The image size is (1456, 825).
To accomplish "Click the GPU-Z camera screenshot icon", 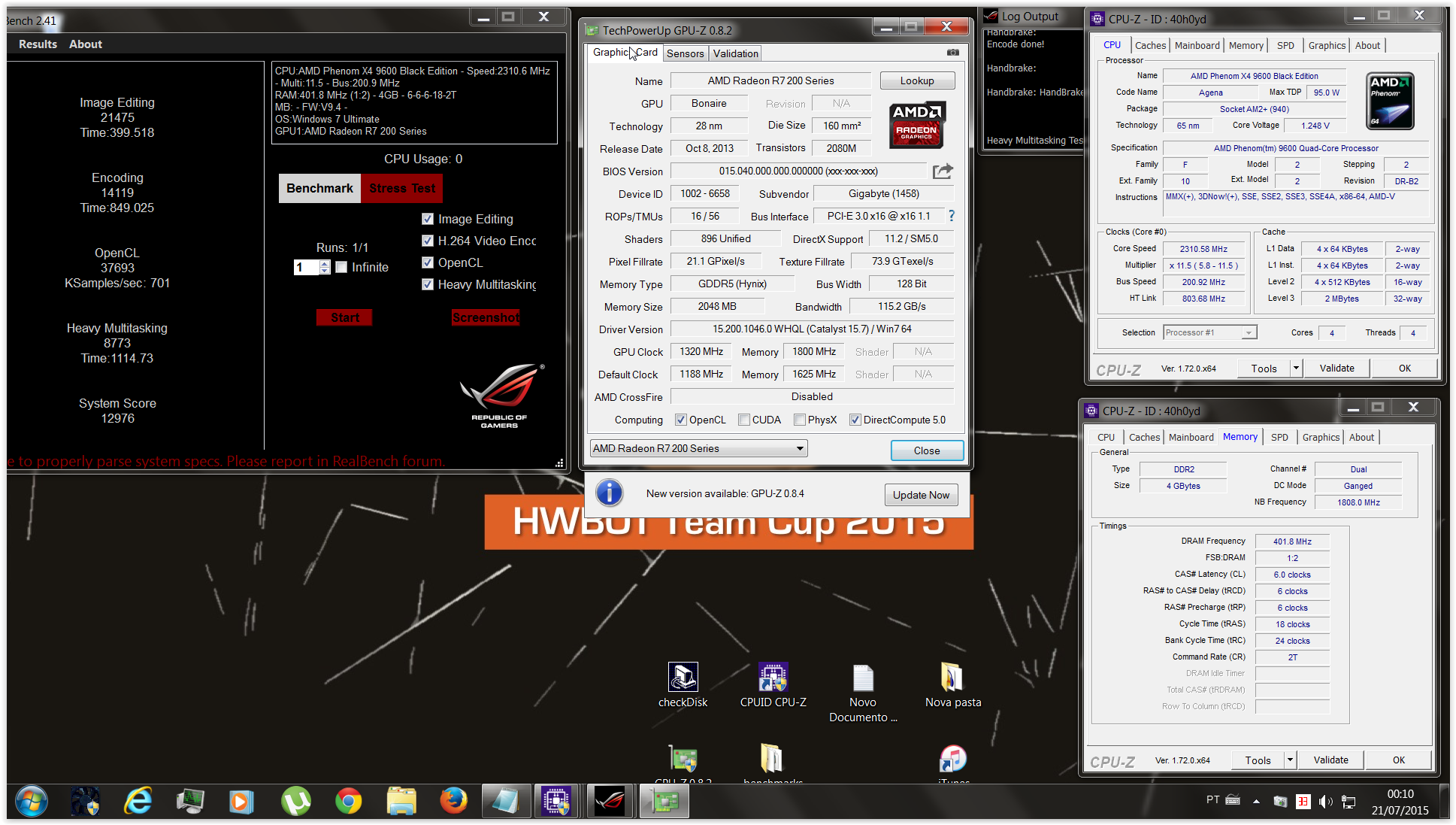I will pyautogui.click(x=952, y=53).
